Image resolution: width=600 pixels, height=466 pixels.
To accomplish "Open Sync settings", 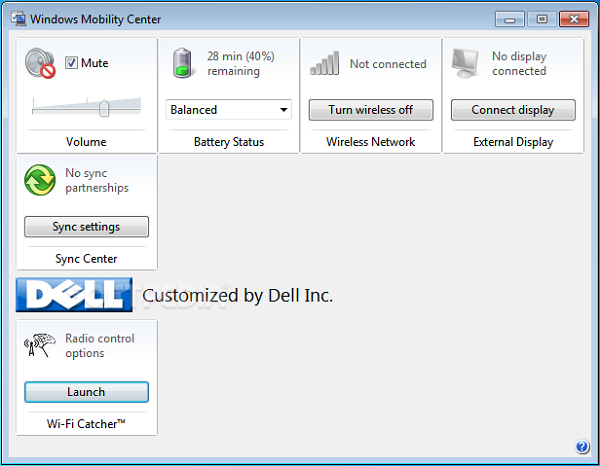I will pyautogui.click(x=86, y=227).
